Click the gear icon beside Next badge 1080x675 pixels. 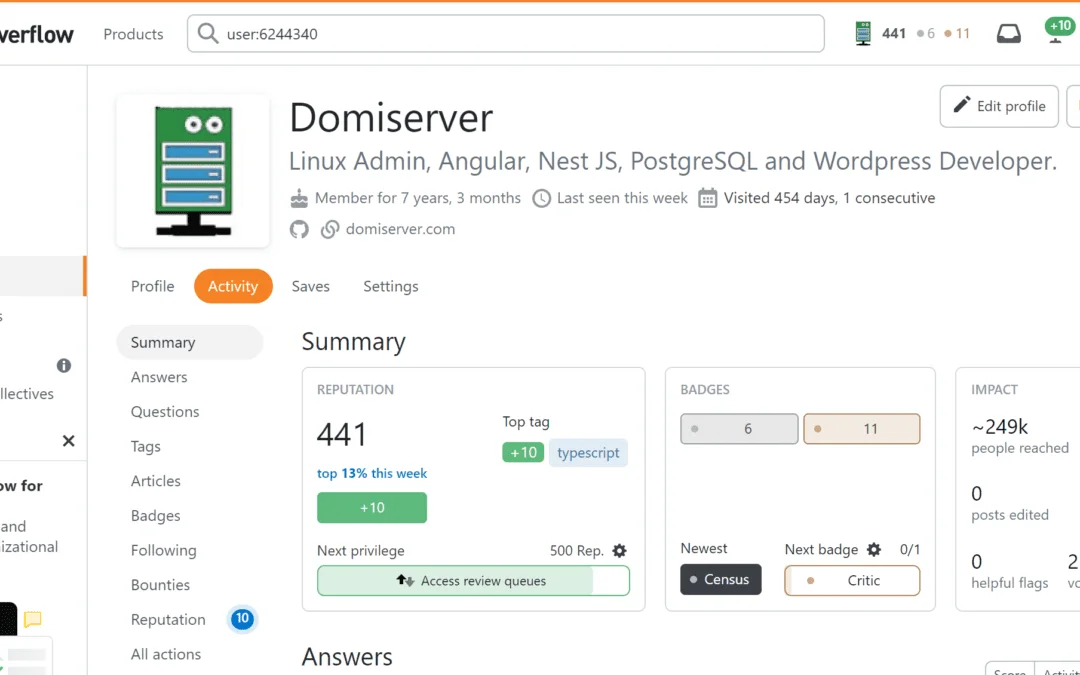pos(874,549)
